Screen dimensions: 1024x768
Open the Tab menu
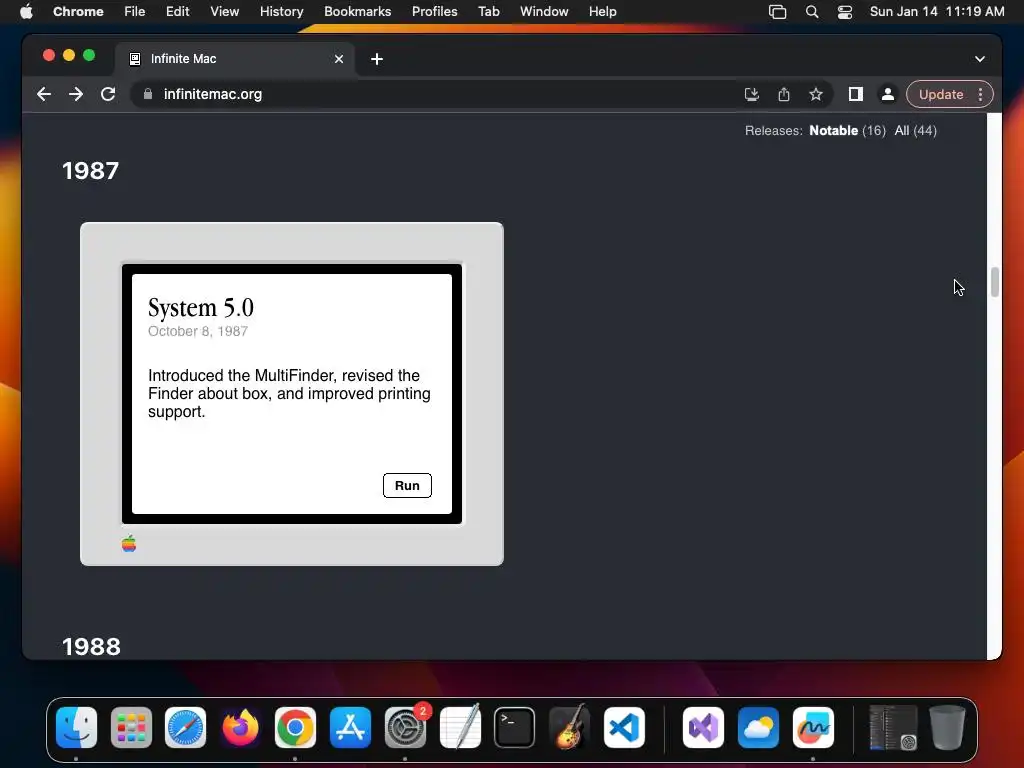[488, 12]
